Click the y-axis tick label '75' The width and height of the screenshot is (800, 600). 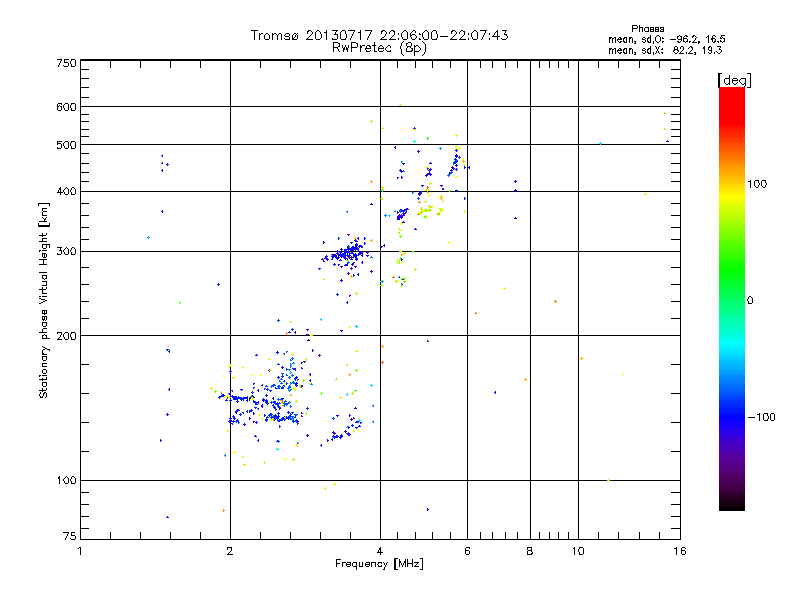(70, 536)
